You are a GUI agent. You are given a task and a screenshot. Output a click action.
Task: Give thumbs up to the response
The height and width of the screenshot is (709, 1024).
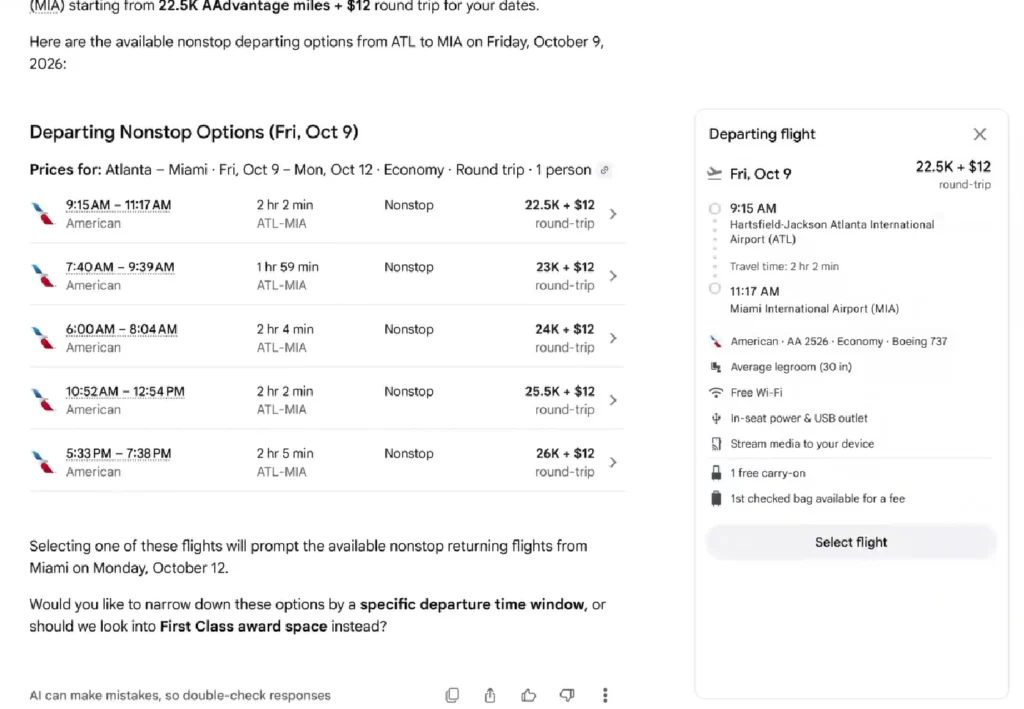pyautogui.click(x=528, y=695)
